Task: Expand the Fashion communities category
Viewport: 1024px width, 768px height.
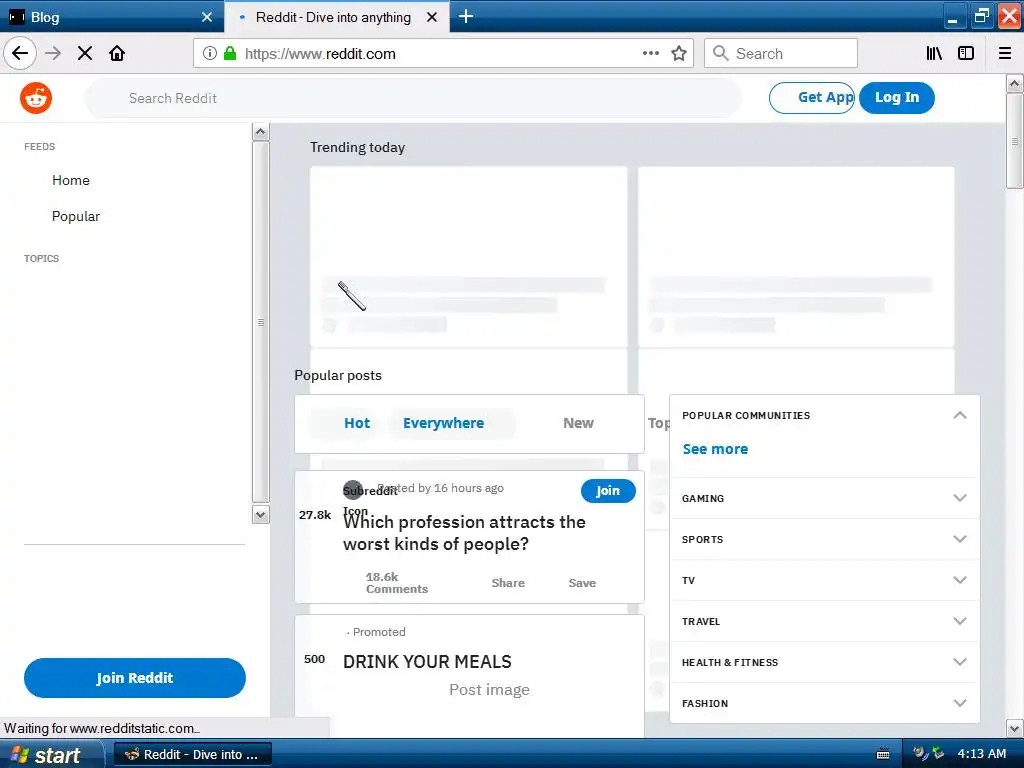Action: click(x=824, y=703)
